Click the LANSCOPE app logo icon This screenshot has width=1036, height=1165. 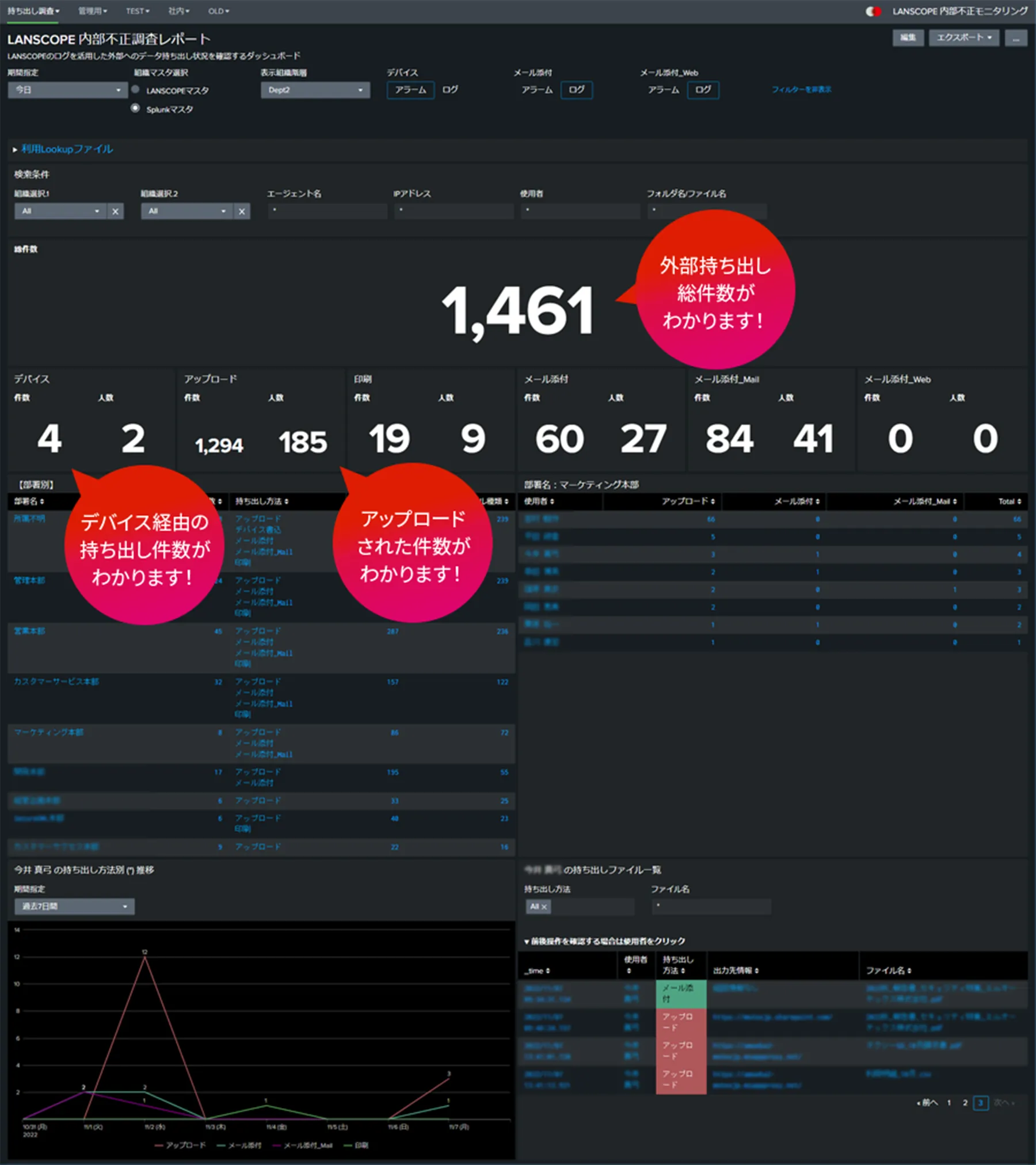873,11
